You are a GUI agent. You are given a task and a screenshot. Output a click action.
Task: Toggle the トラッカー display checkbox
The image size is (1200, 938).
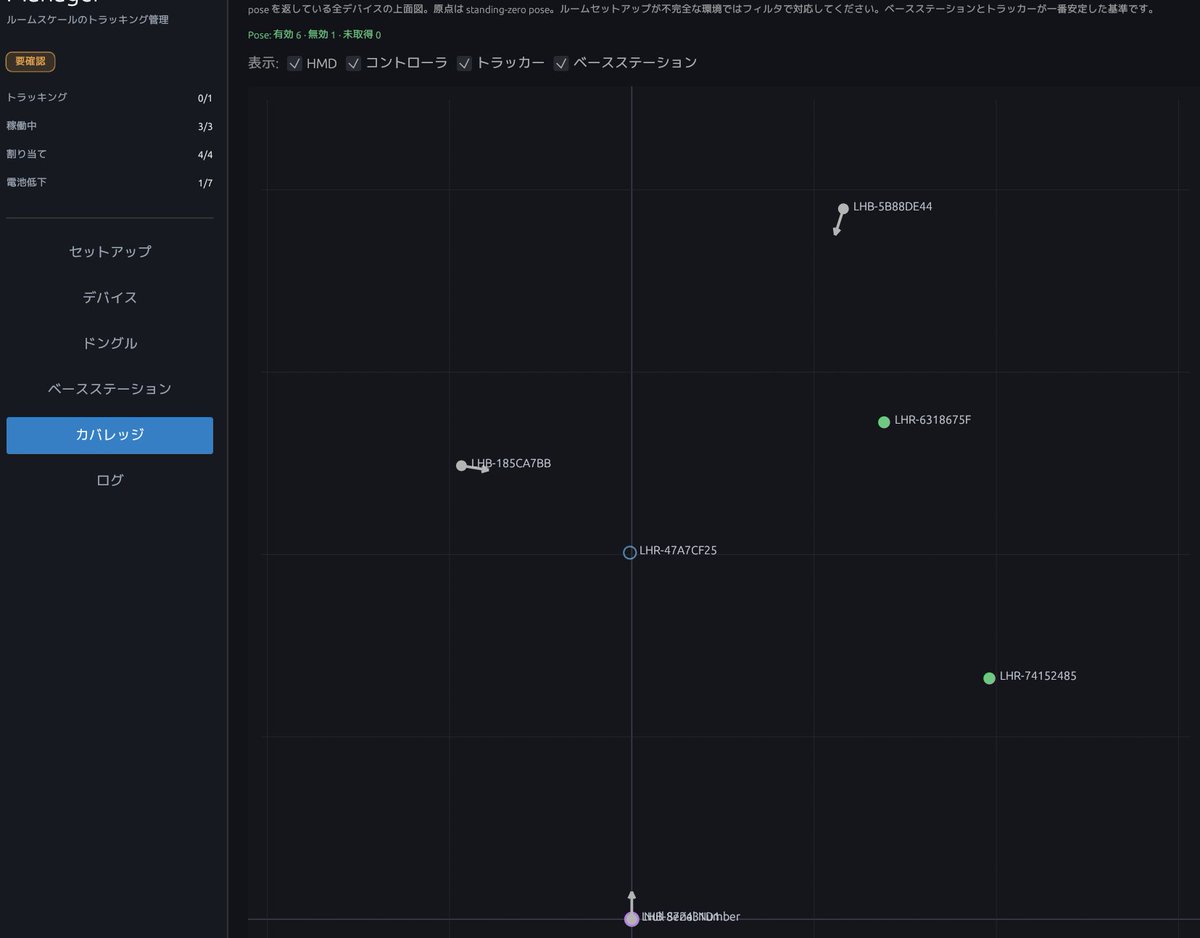pyautogui.click(x=464, y=64)
